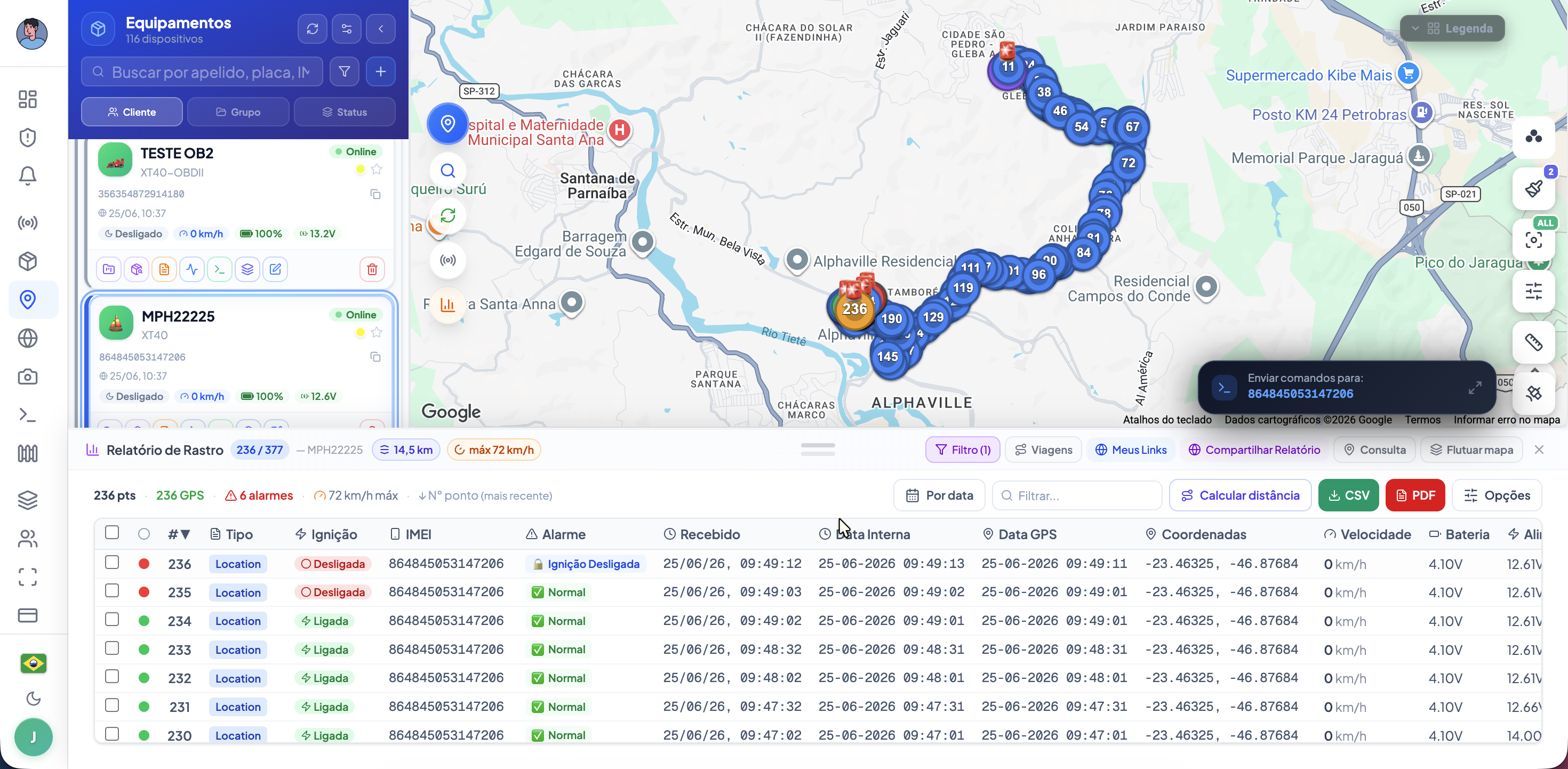Expand the Legenda map dropdown
The image size is (1568, 769).
click(1452, 28)
